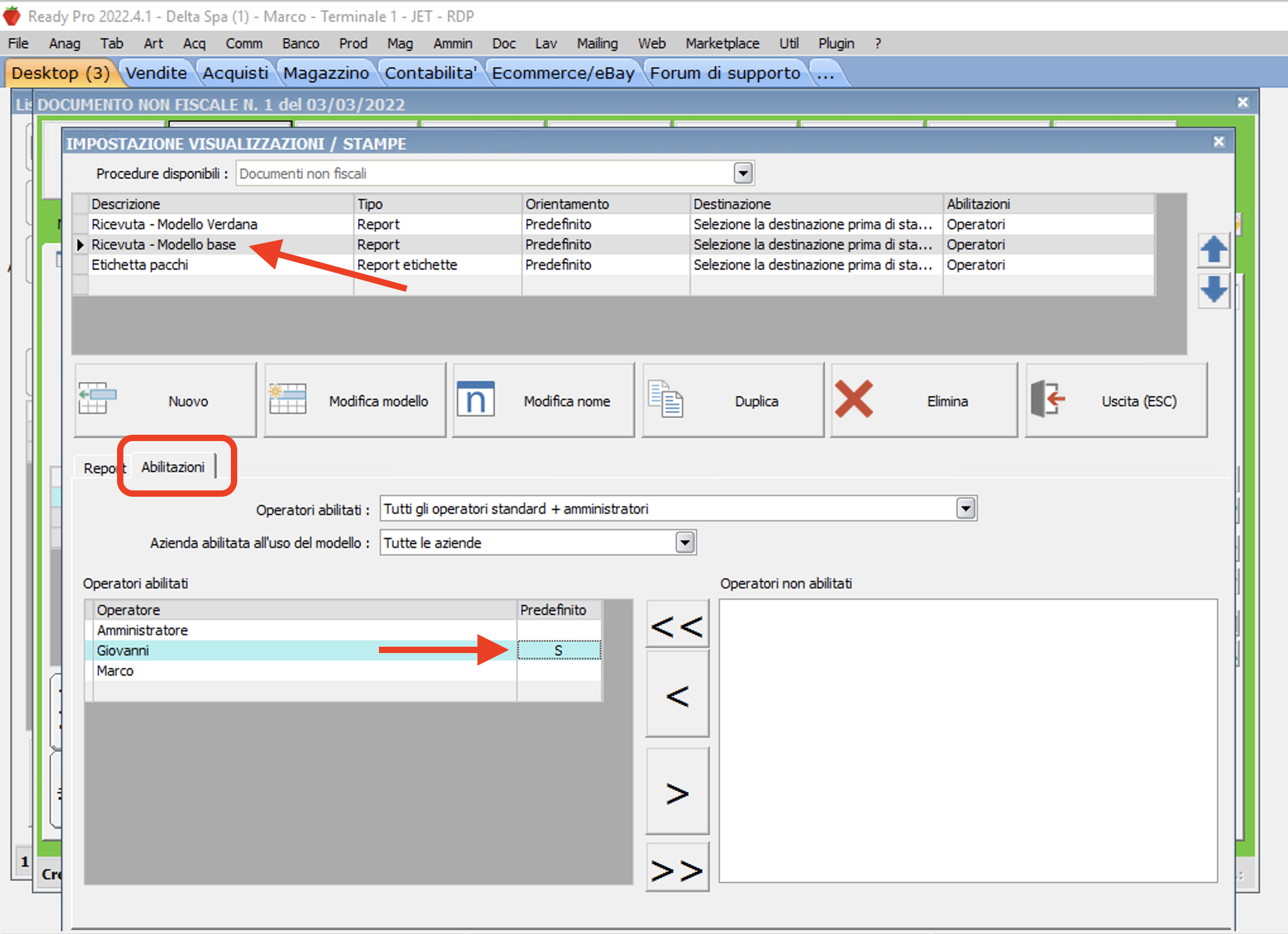Expand Operatori abilitati dropdown
1288x934 pixels.
point(965,508)
